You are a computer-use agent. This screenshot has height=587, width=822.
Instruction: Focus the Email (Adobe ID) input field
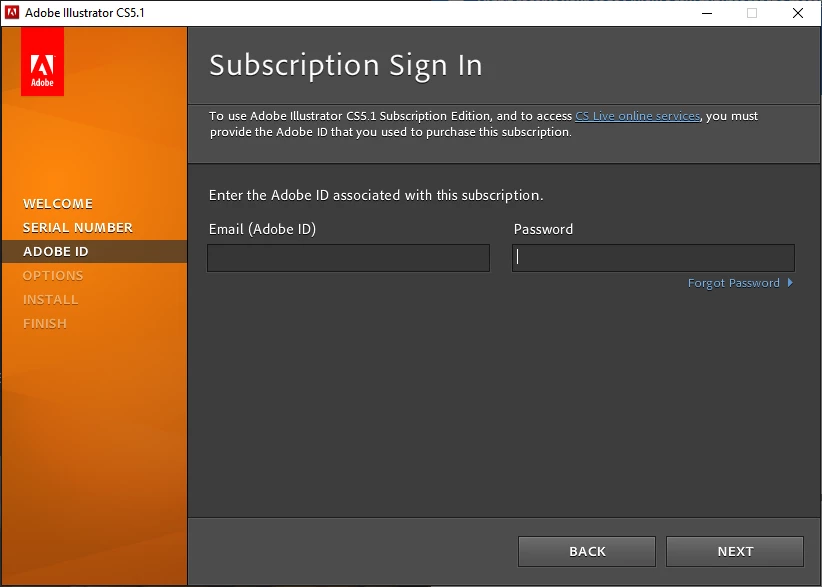coord(349,258)
